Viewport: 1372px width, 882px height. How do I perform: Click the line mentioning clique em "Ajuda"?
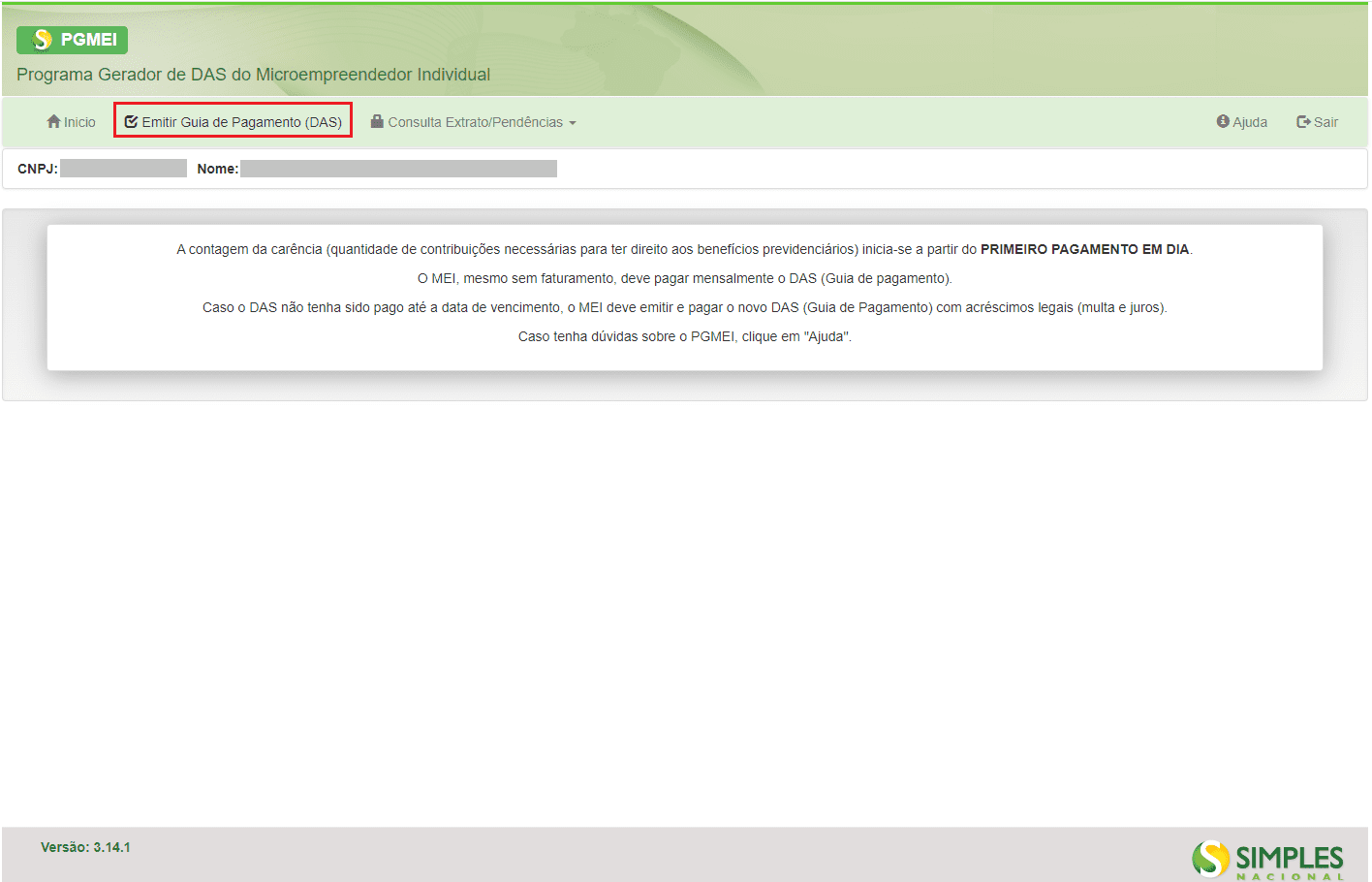pyautogui.click(x=684, y=336)
